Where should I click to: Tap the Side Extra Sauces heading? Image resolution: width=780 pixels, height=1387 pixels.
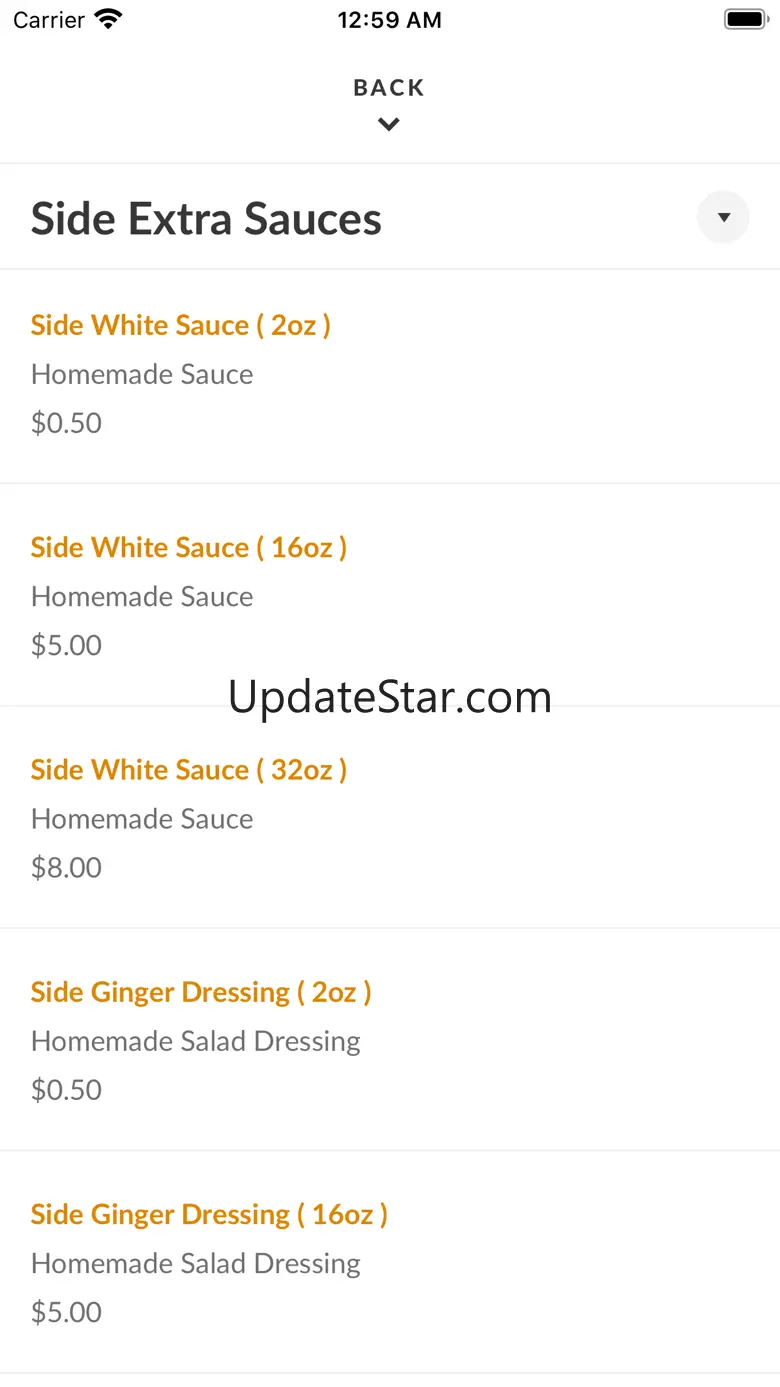(x=206, y=219)
